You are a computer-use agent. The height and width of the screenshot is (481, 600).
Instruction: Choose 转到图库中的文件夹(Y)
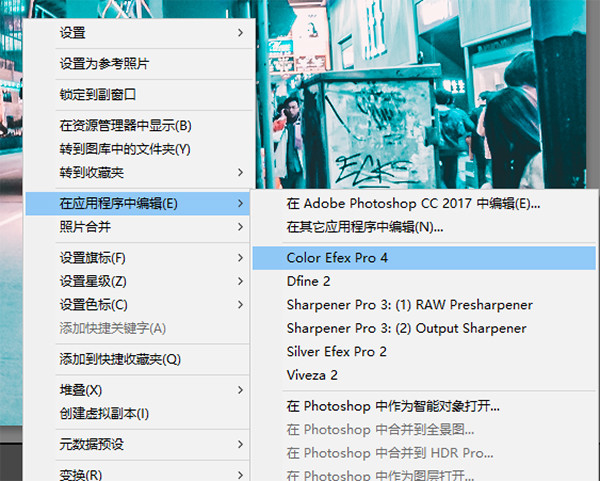(125, 149)
